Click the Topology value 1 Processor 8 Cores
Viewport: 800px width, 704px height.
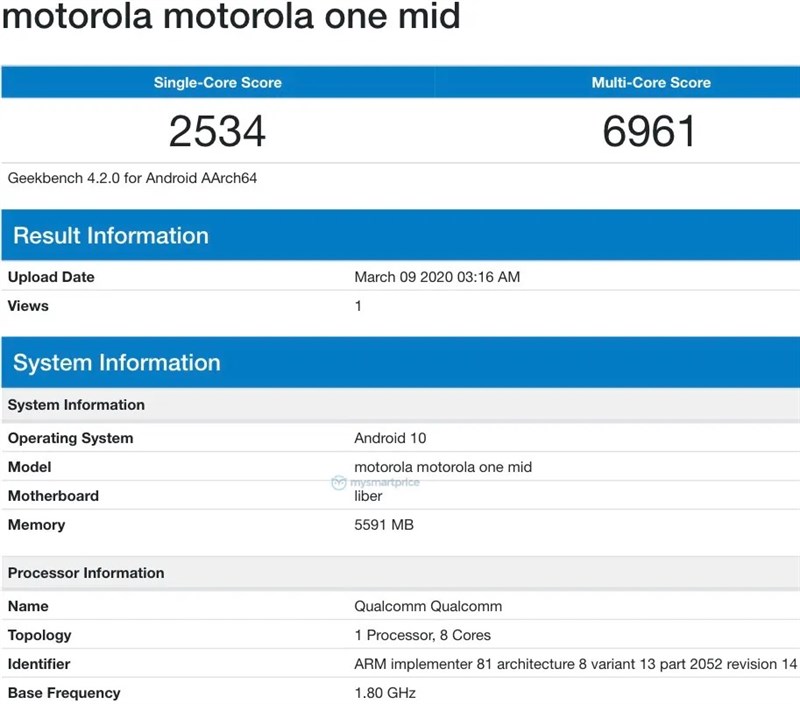tap(422, 635)
